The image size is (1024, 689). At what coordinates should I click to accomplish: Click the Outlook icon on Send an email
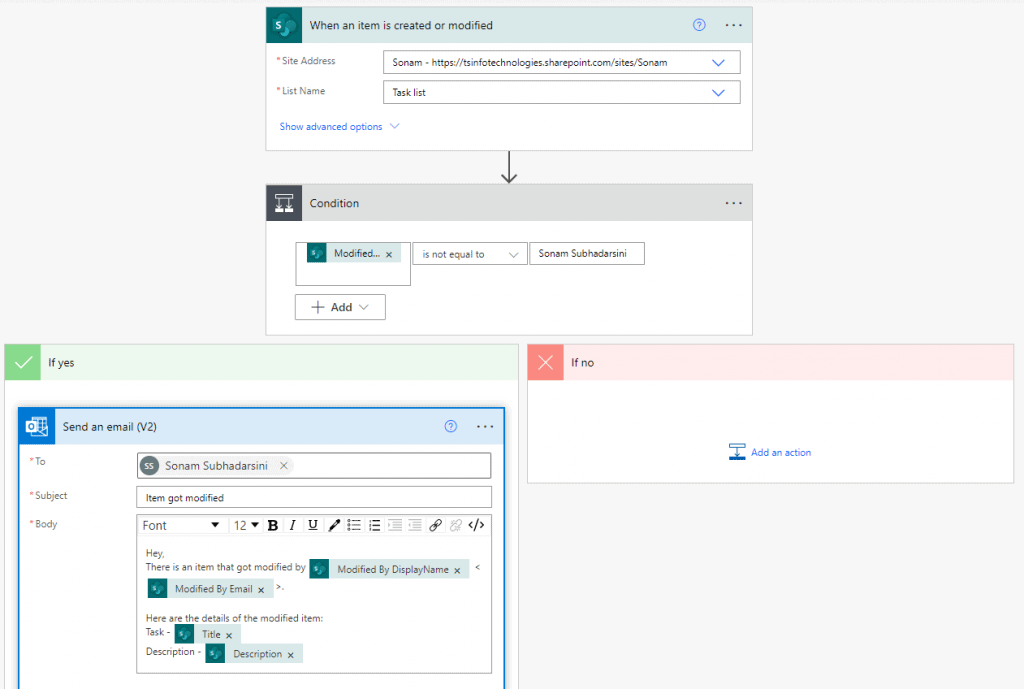(x=37, y=426)
